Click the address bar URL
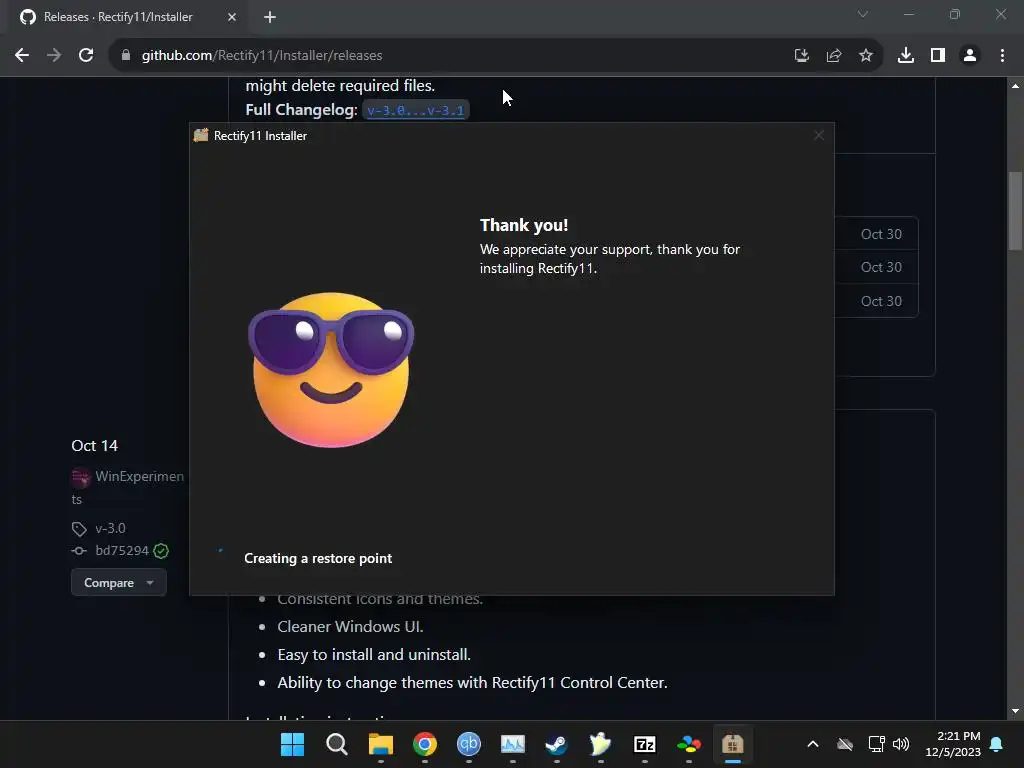1024x768 pixels. click(x=262, y=56)
